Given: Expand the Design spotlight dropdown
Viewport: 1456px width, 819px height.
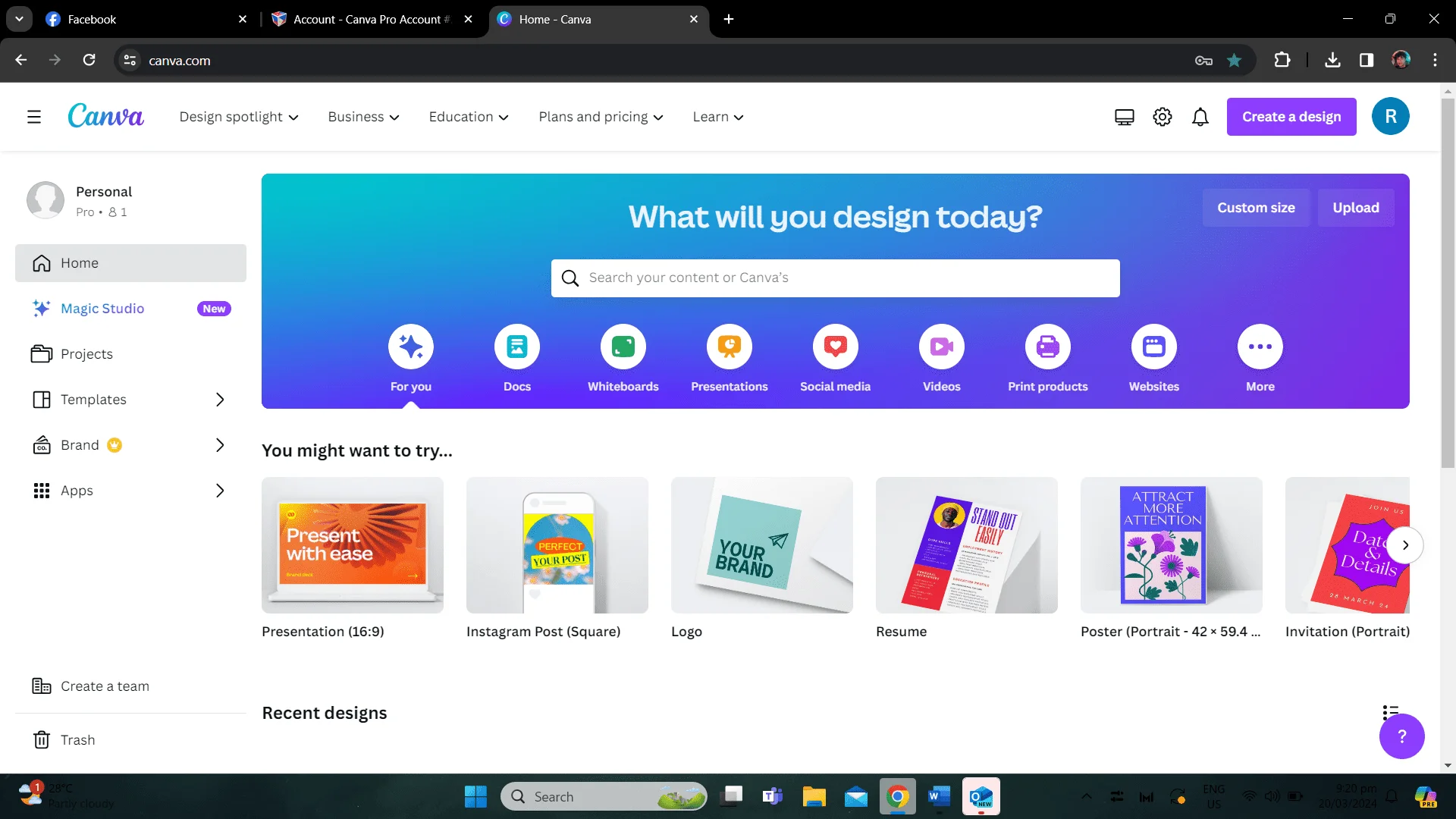Looking at the screenshot, I should [239, 117].
